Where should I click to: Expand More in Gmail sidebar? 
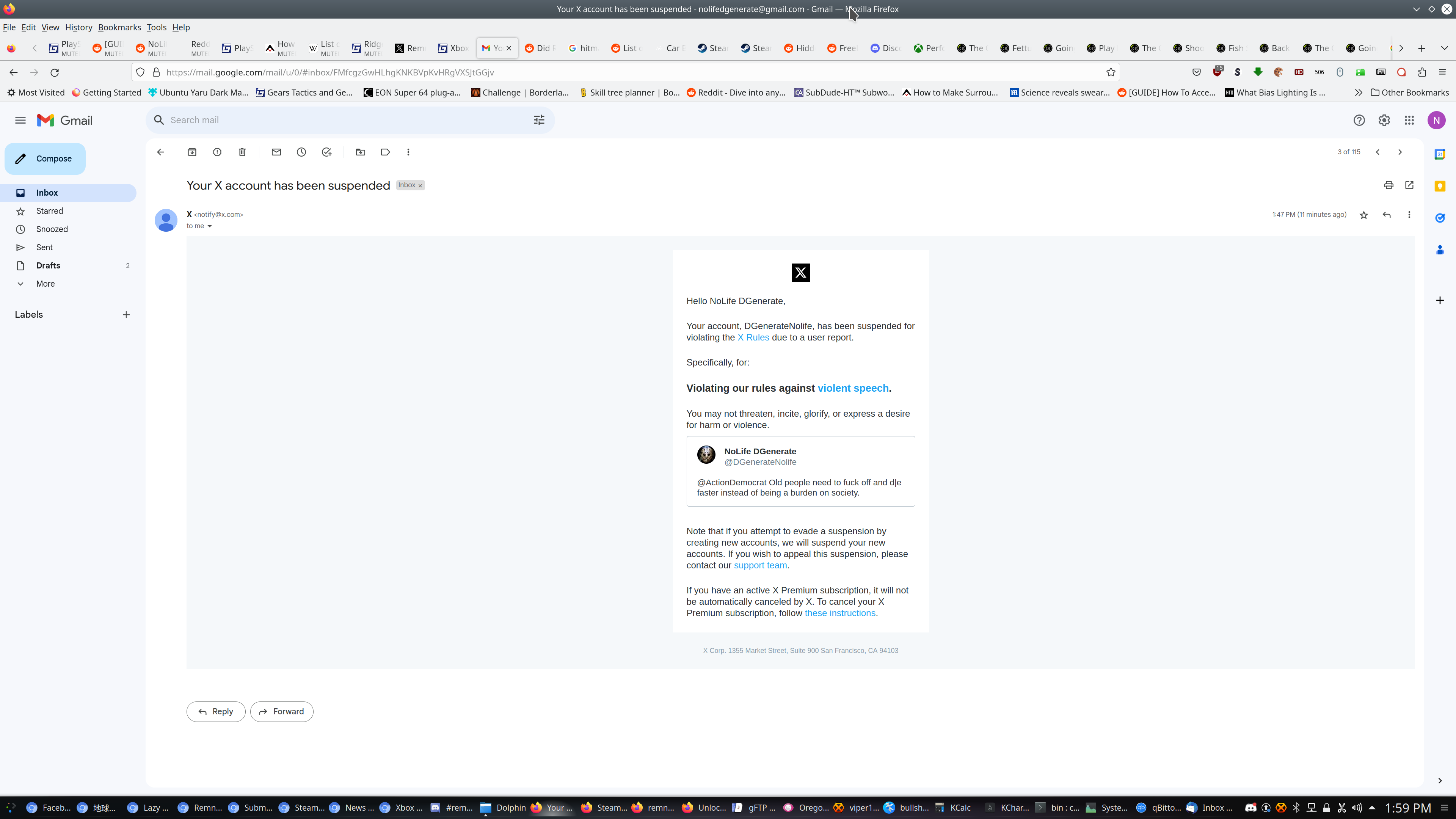coord(45,284)
